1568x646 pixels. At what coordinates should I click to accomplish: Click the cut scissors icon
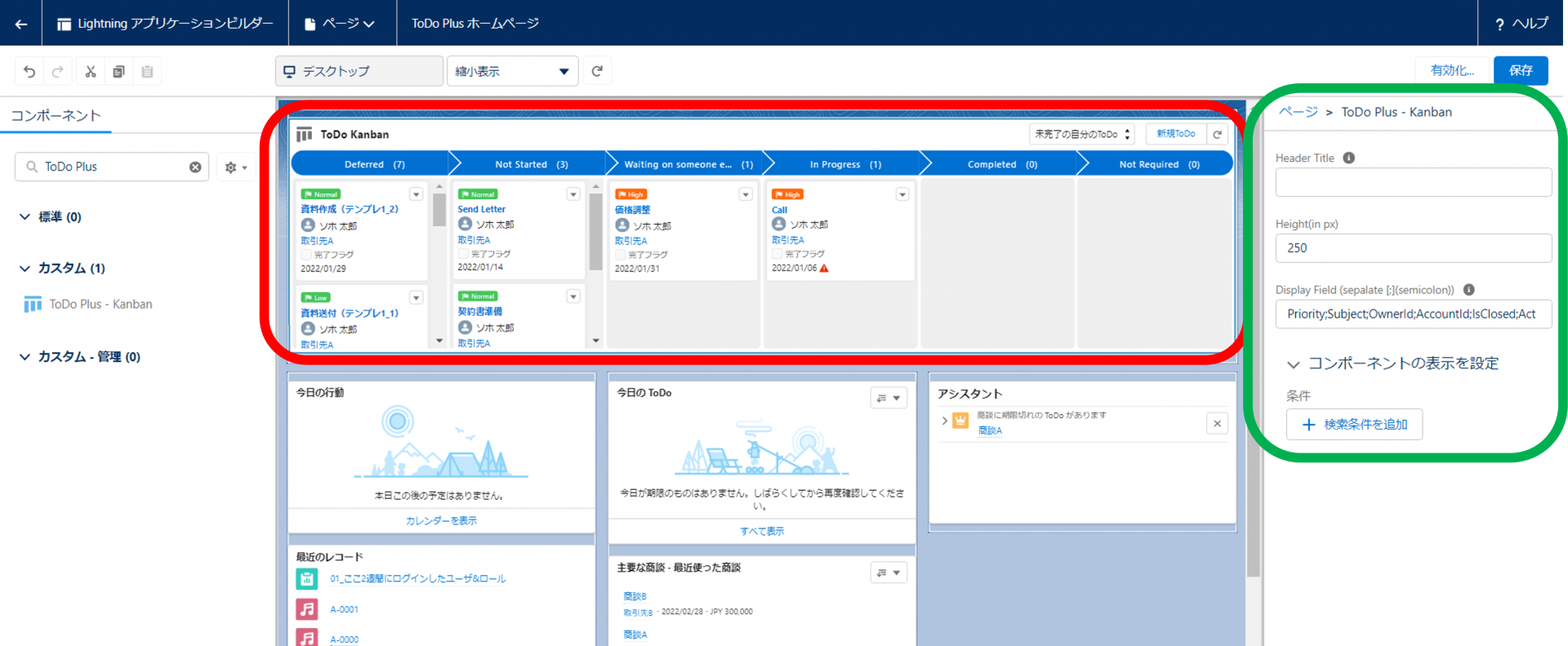click(91, 72)
